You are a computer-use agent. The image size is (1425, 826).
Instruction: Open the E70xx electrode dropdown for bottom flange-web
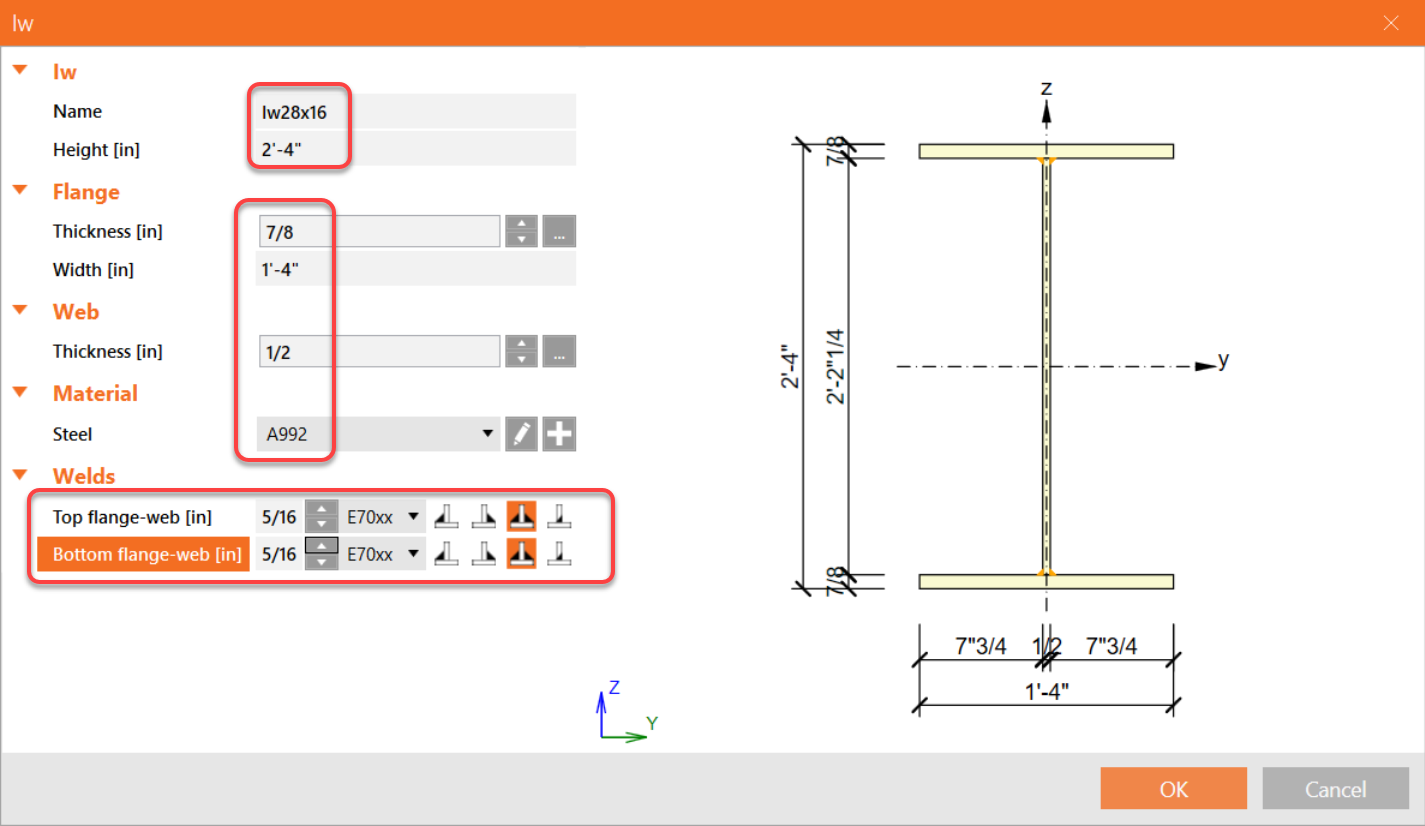pos(412,553)
